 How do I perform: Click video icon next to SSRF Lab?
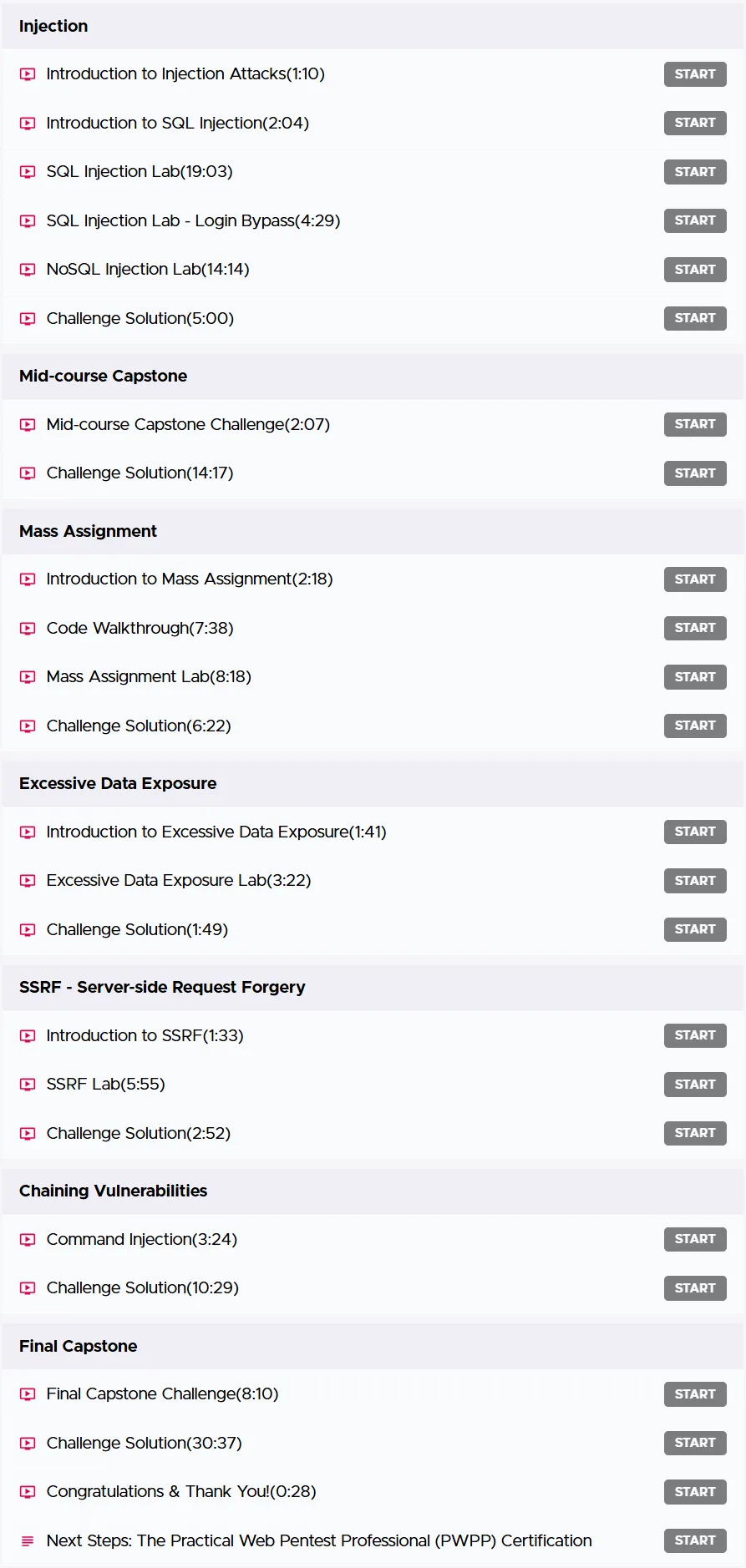tap(28, 1085)
